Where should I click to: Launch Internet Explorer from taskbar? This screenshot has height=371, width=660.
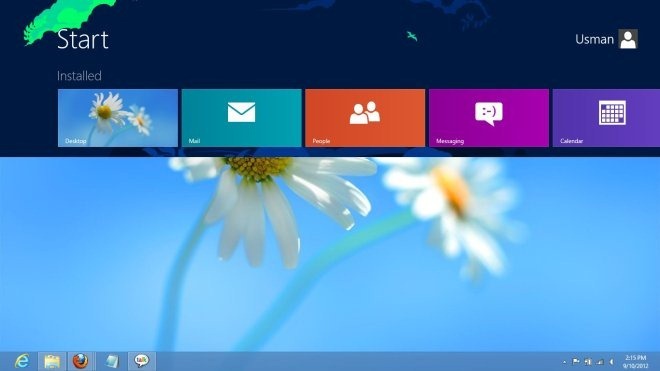point(22,361)
